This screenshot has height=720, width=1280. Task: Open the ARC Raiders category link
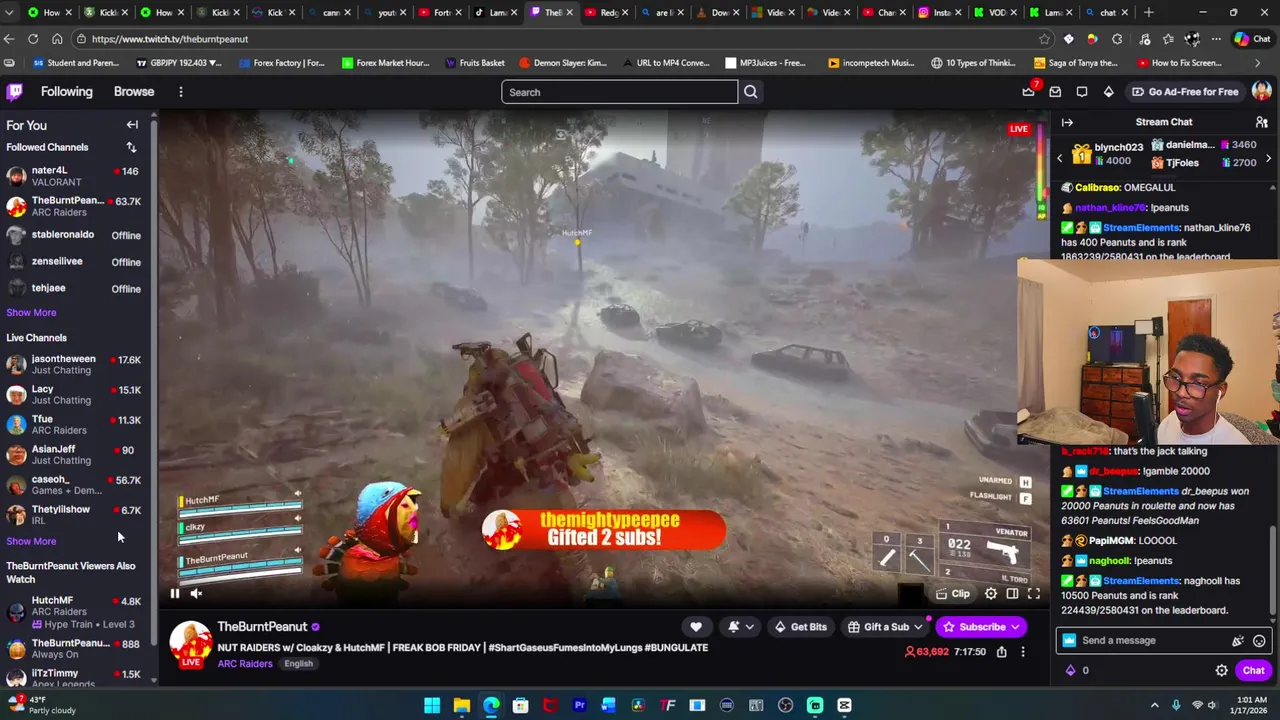245,664
